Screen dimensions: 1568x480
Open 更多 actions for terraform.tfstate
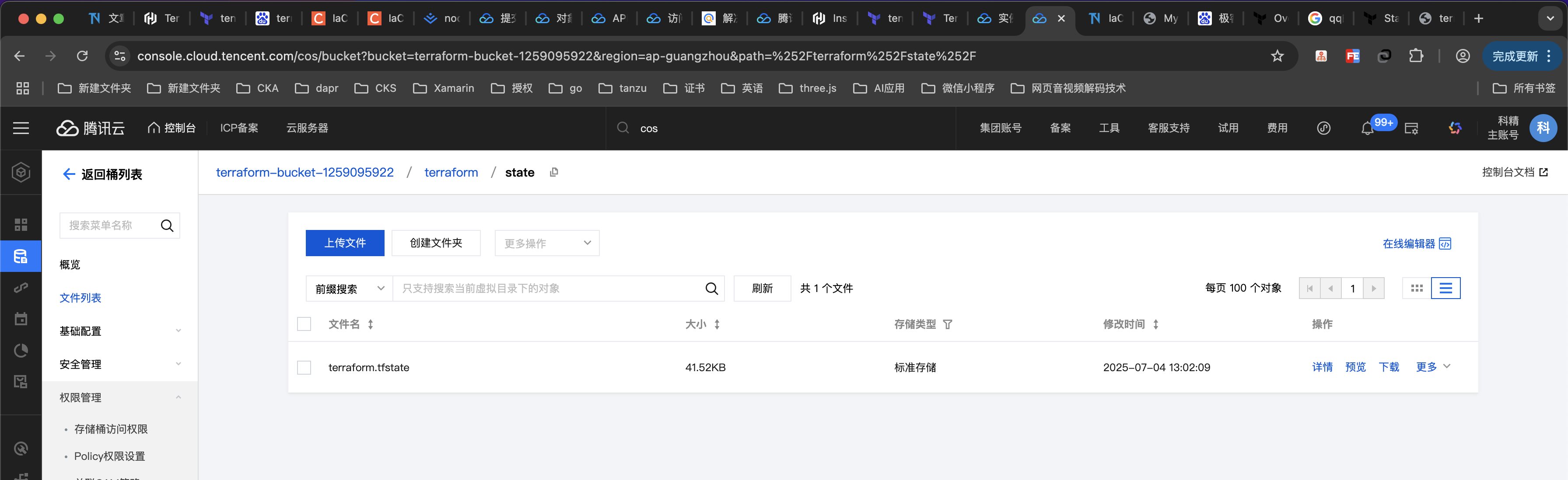click(1433, 367)
